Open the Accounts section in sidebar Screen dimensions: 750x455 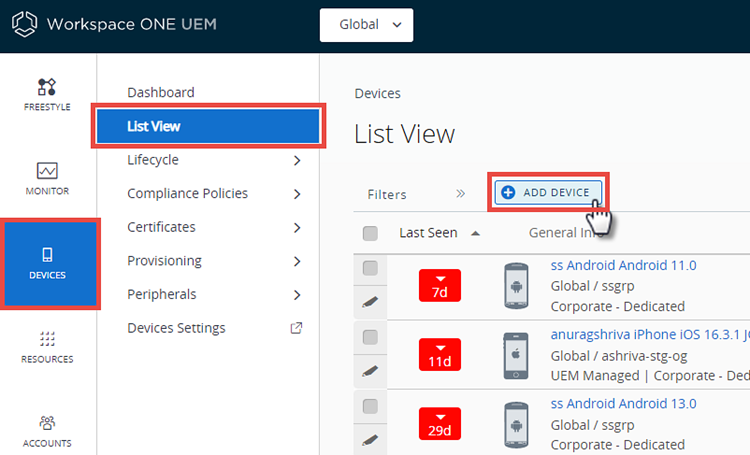pyautogui.click(x=47, y=432)
